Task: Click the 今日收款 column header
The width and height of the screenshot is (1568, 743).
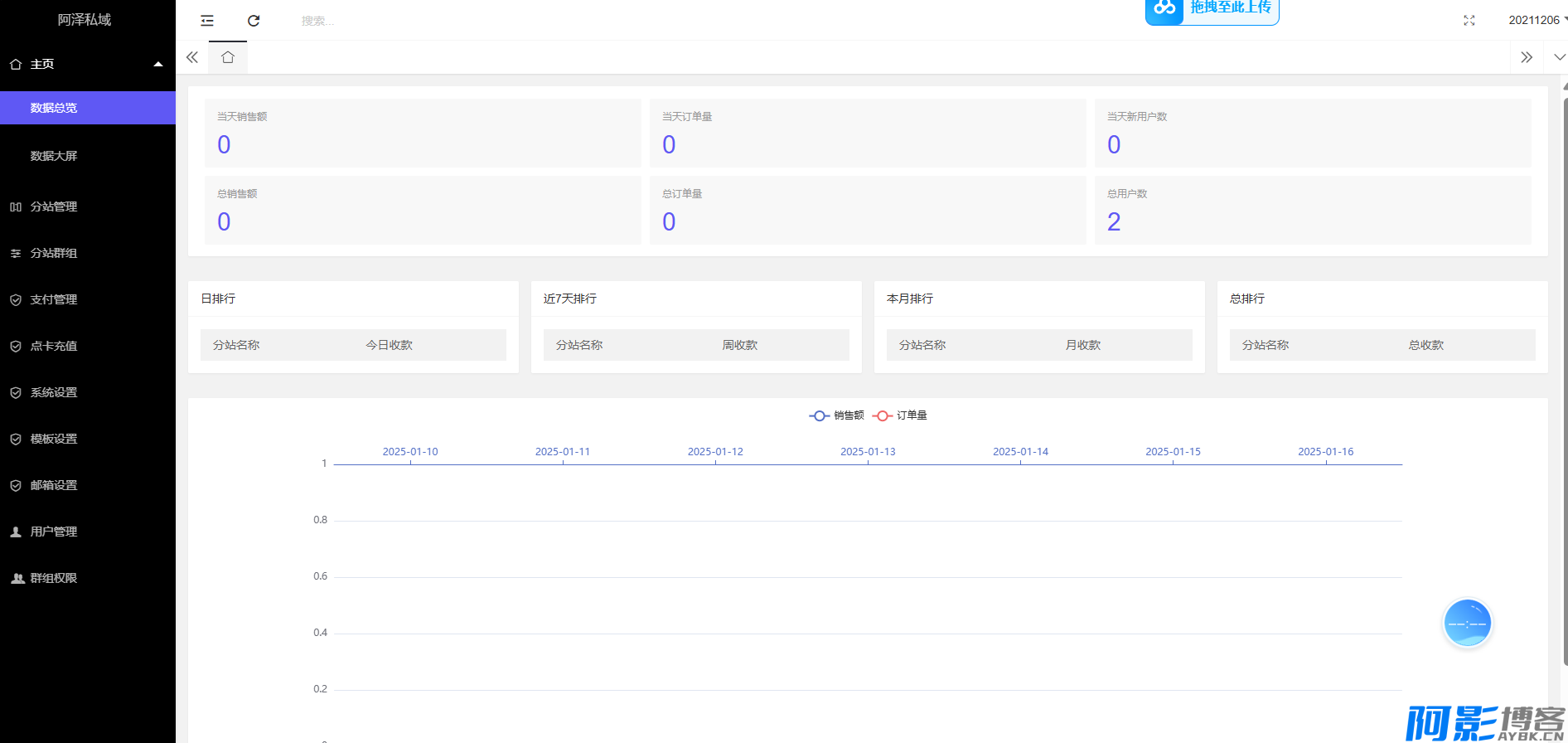Action: coord(390,345)
